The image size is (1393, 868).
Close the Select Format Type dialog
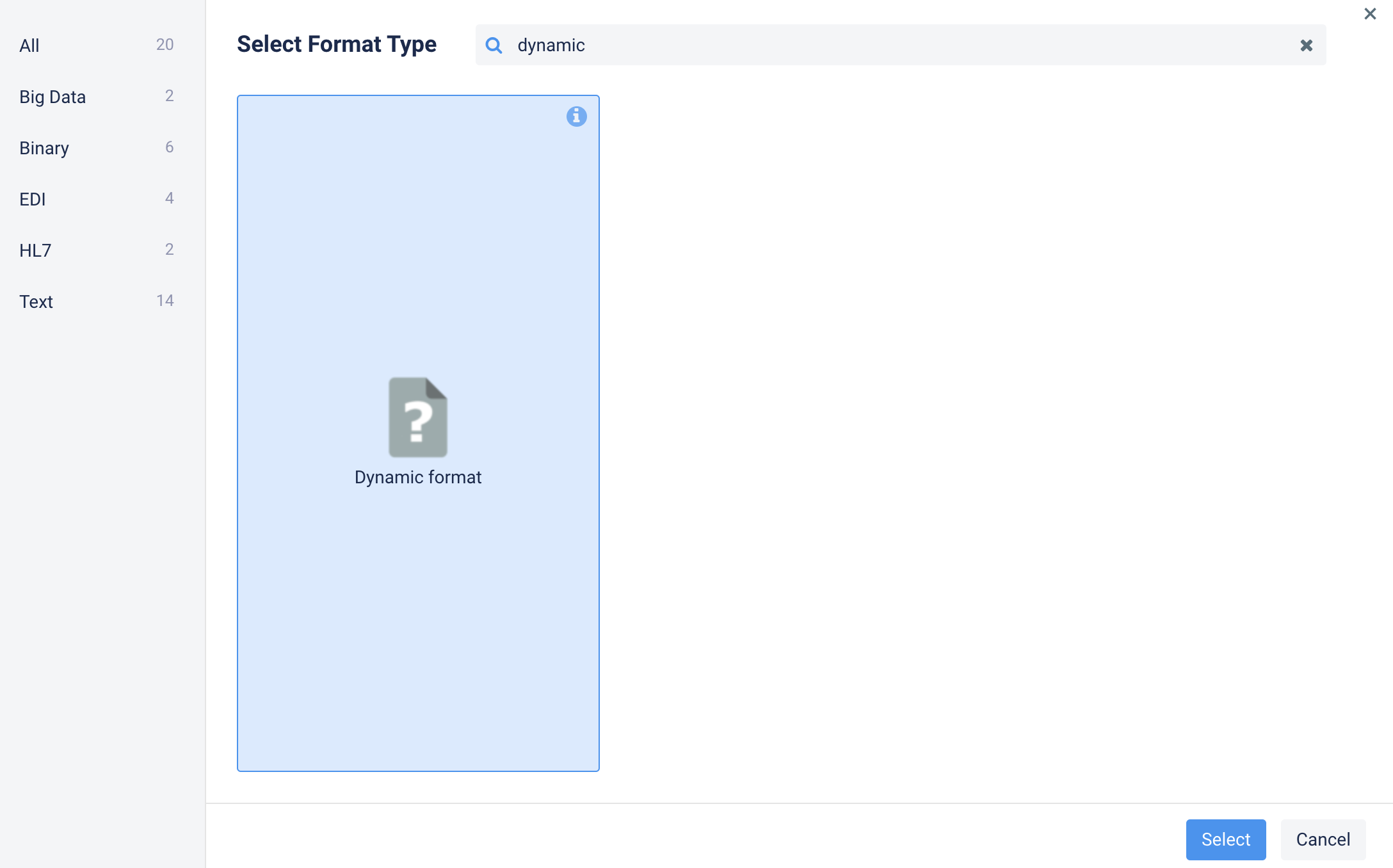pyautogui.click(x=1370, y=13)
